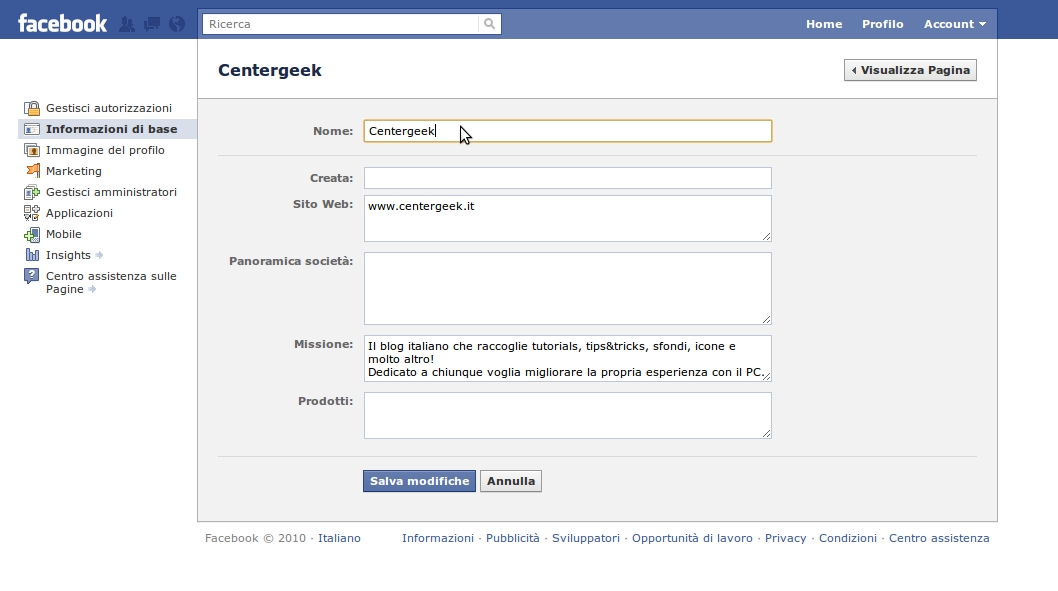The width and height of the screenshot is (1058, 591).
Task: Click the Annulla button
Action: (511, 481)
